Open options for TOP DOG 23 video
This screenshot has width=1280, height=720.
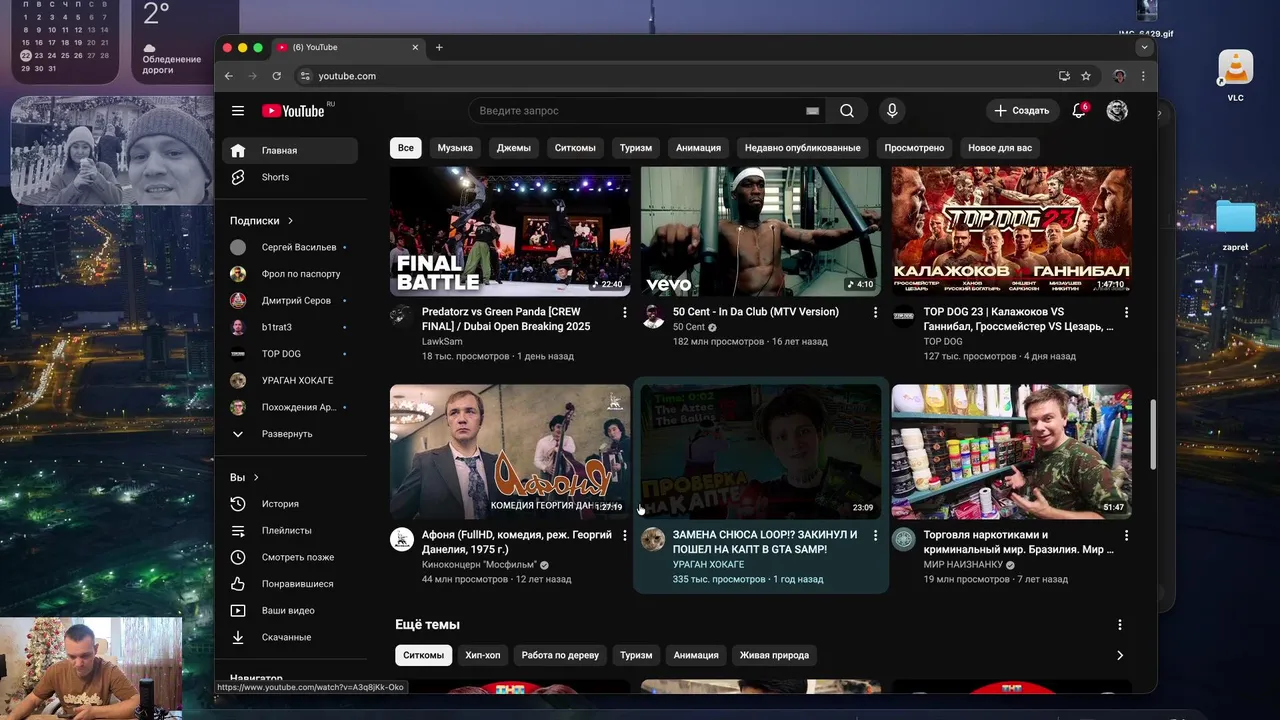(x=1126, y=313)
